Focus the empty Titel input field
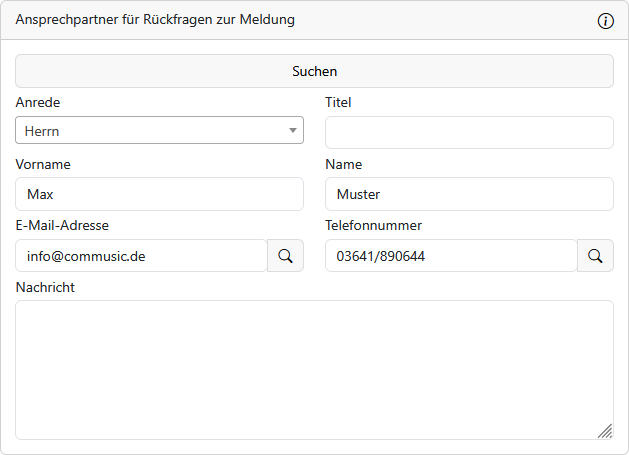The height and width of the screenshot is (455, 629). pos(469,132)
